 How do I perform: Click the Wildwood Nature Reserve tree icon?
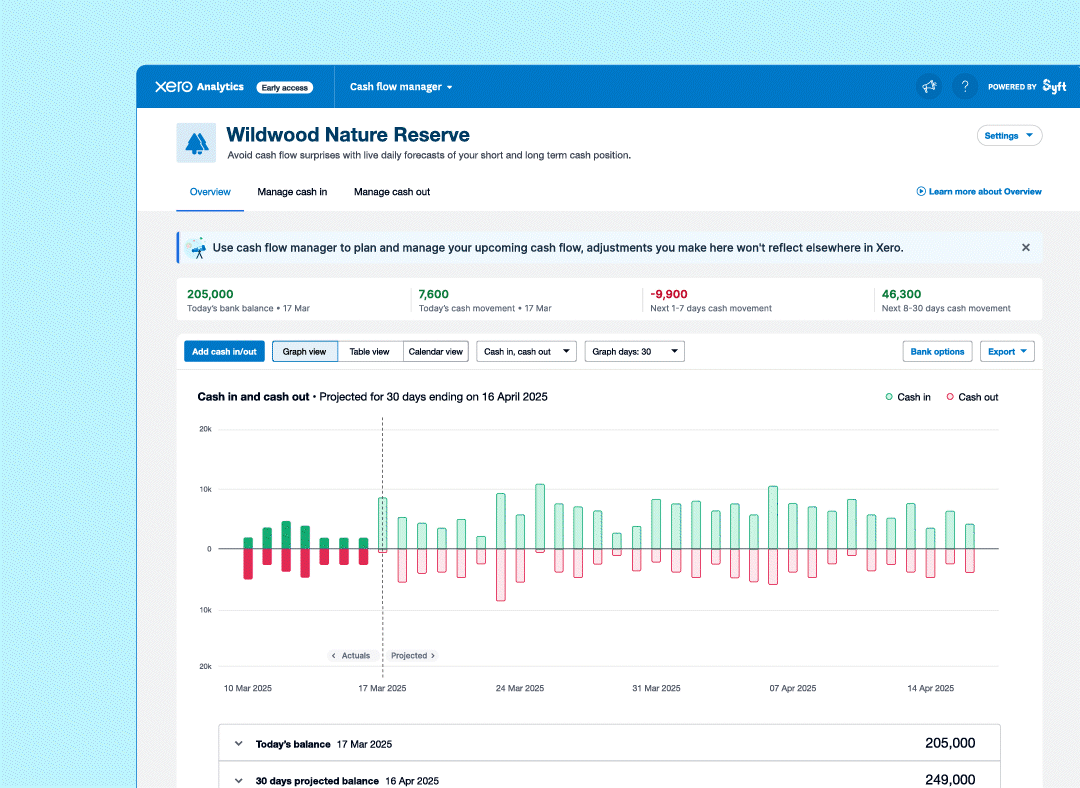click(x=196, y=143)
